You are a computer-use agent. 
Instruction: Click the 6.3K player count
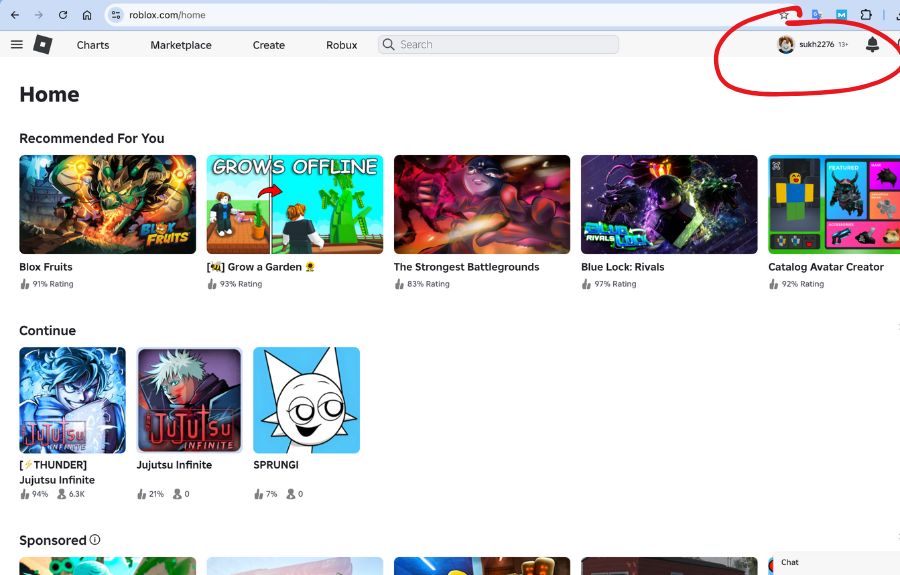77,494
